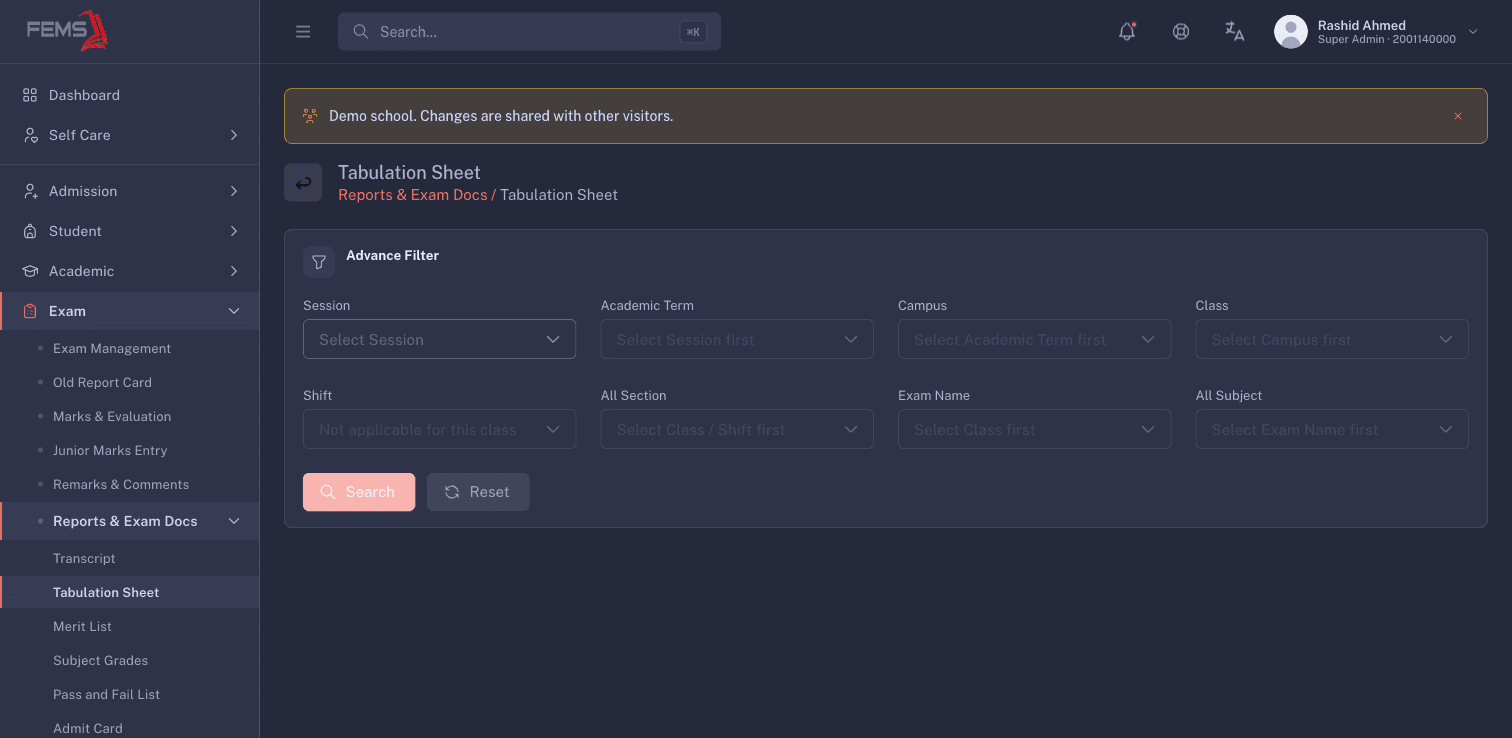Click the FEMS logo
1512x738 pixels.
coord(68,31)
